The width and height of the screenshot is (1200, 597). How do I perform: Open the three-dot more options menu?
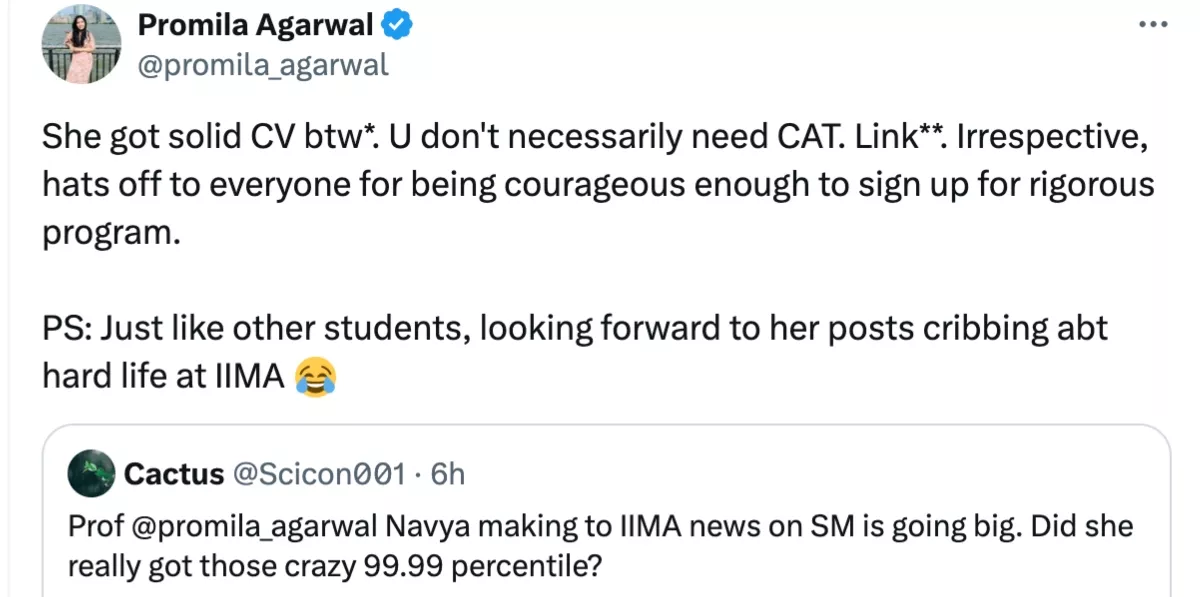point(1153,24)
